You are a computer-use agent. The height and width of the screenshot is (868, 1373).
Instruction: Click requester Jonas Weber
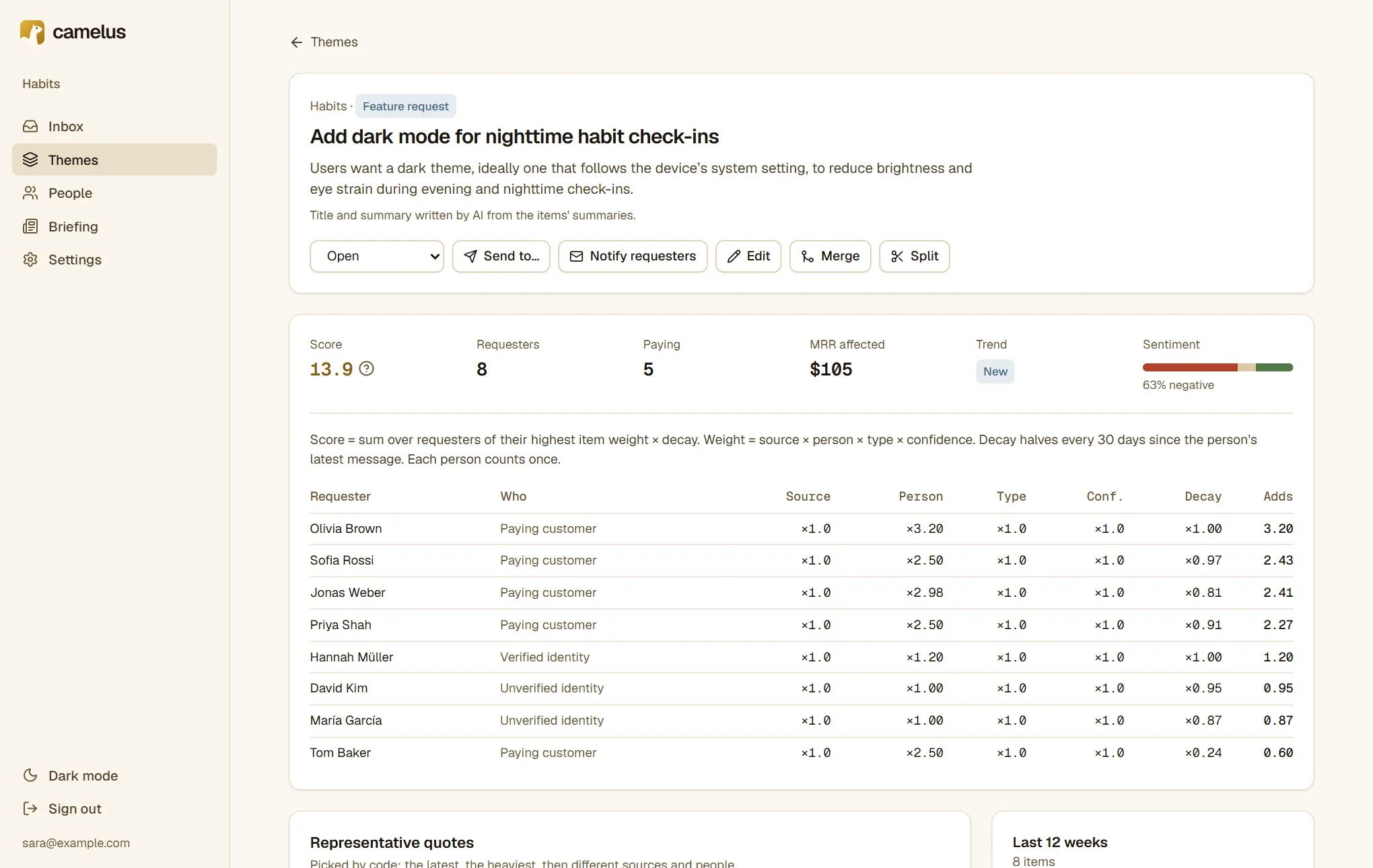(x=348, y=593)
